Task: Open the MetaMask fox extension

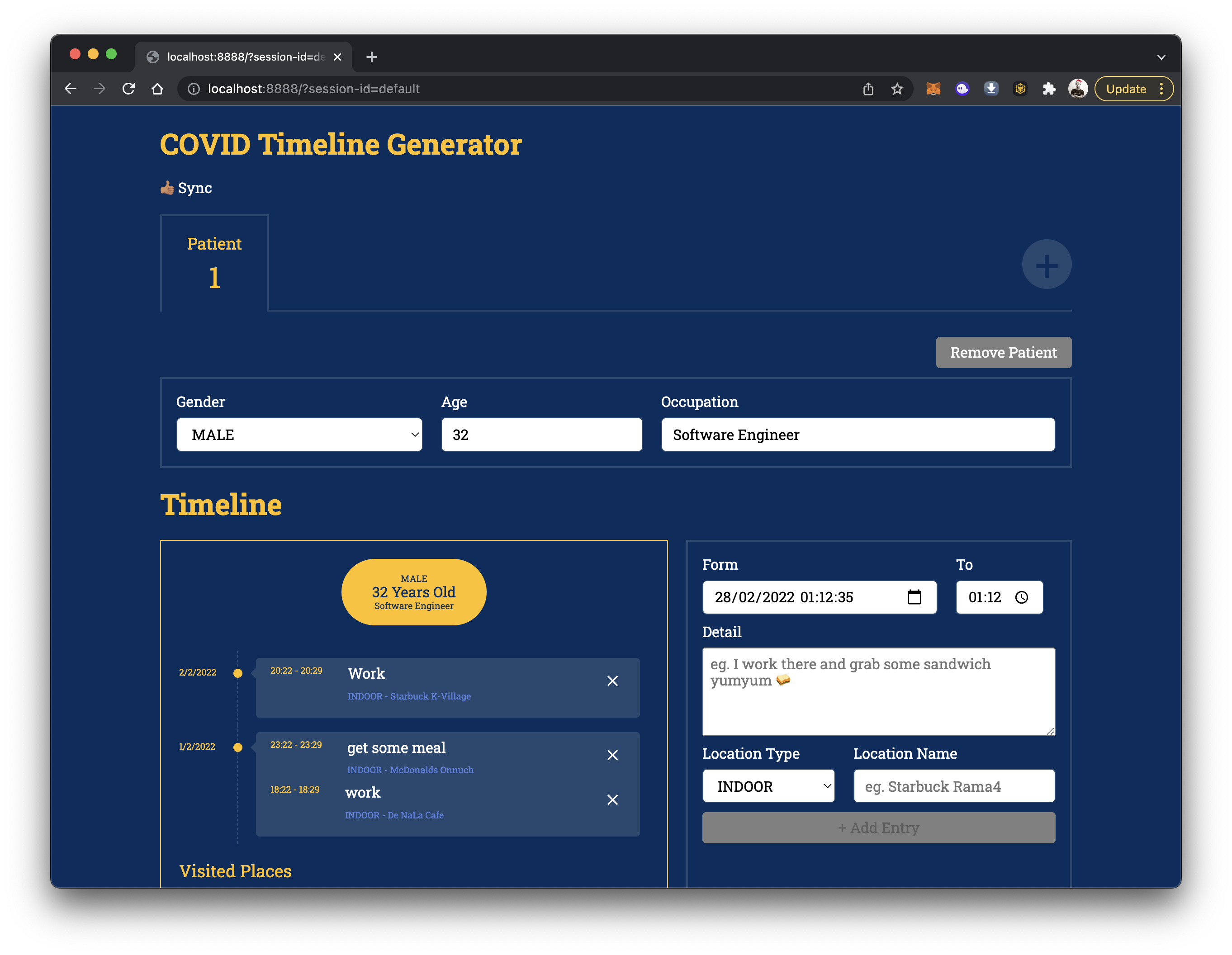Action: [933, 89]
